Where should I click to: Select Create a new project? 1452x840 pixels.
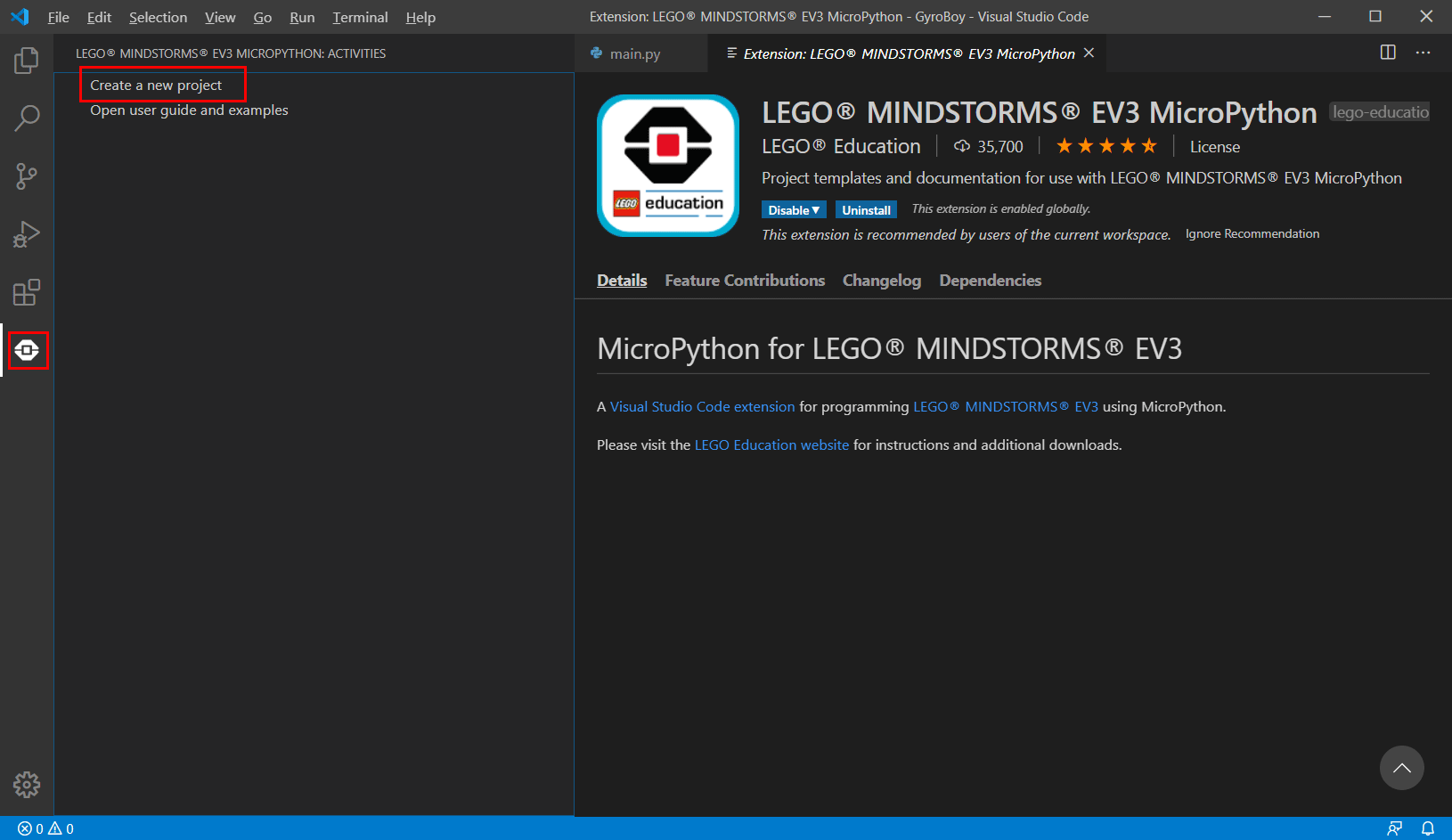(x=156, y=86)
